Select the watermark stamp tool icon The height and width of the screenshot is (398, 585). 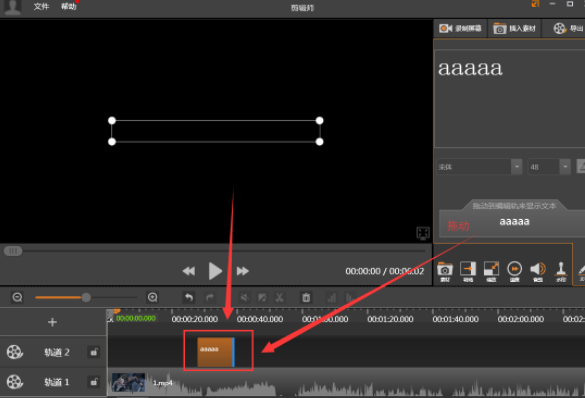[x=561, y=272]
